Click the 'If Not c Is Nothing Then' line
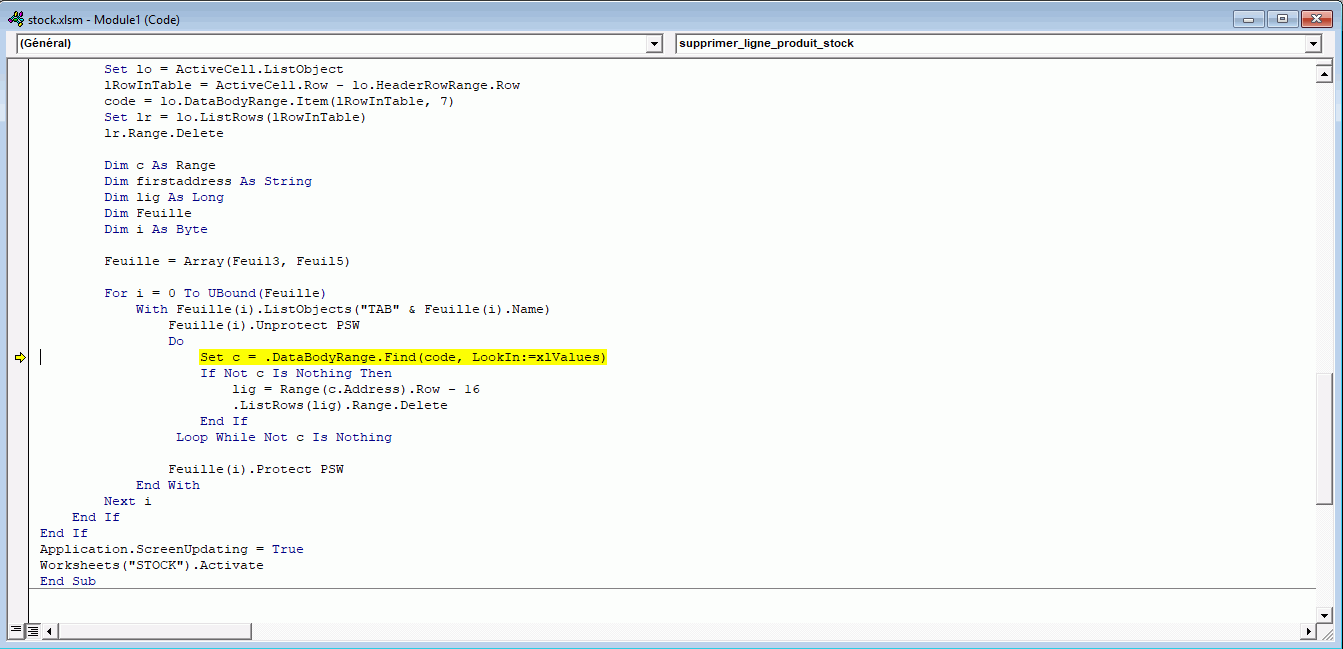 [296, 373]
